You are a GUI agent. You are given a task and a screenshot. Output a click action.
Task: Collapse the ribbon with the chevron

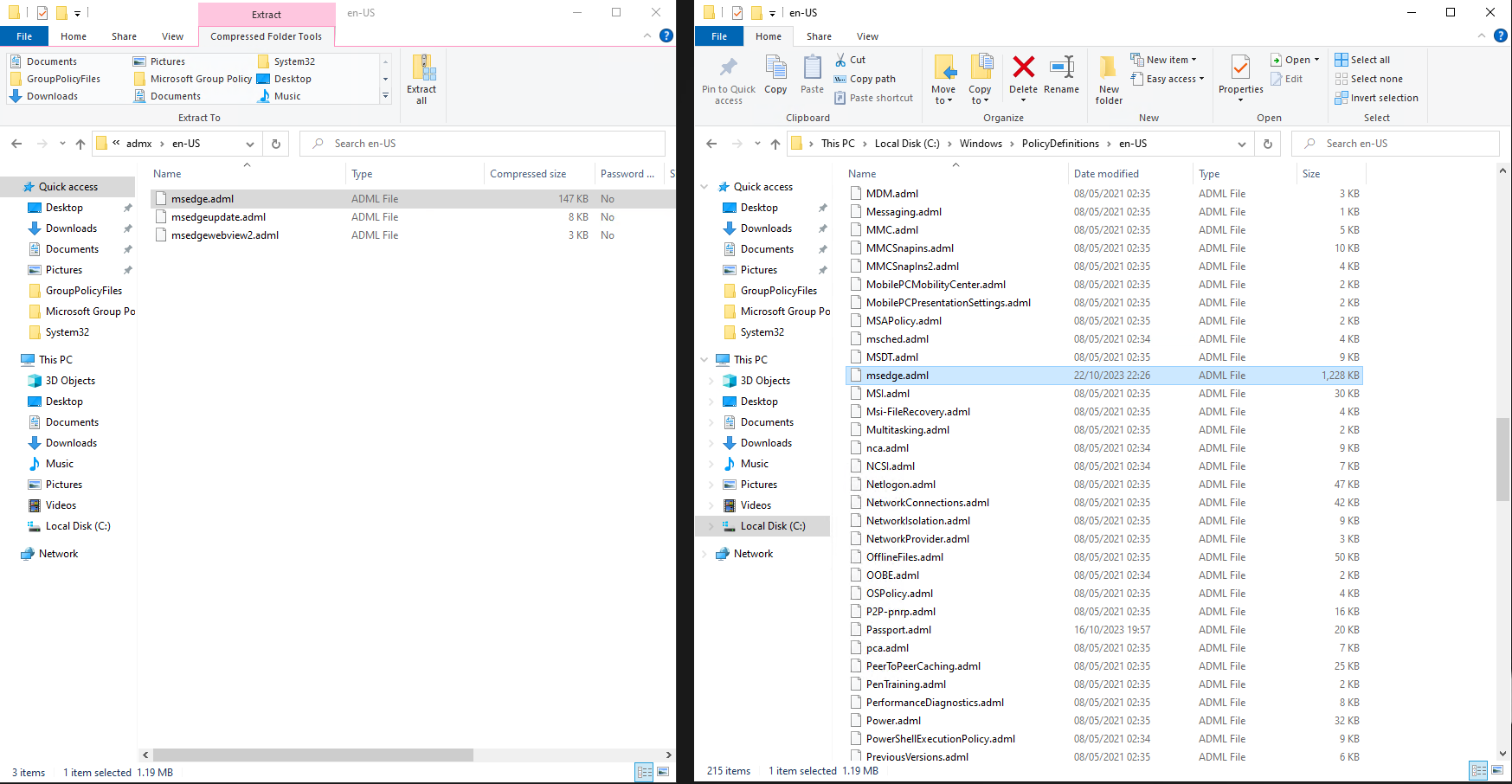1481,35
